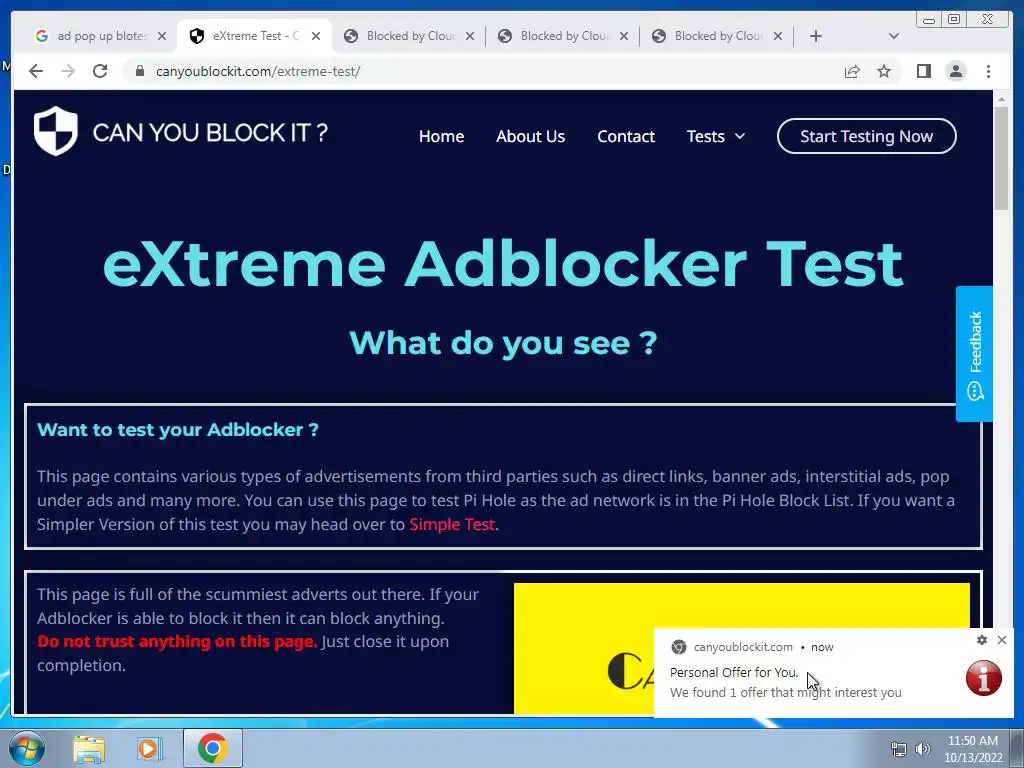Click the red info icon in notification
Image resolution: width=1024 pixels, height=768 pixels.
(x=984, y=678)
